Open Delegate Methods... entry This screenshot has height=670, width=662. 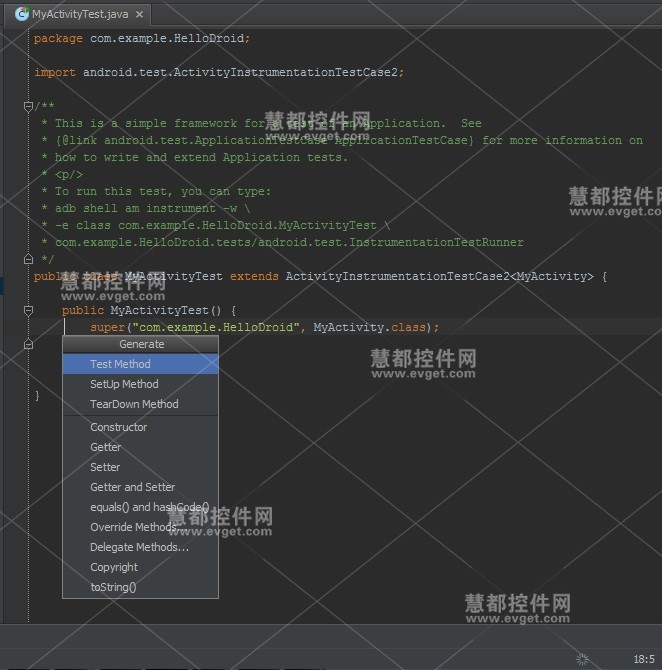click(x=141, y=547)
